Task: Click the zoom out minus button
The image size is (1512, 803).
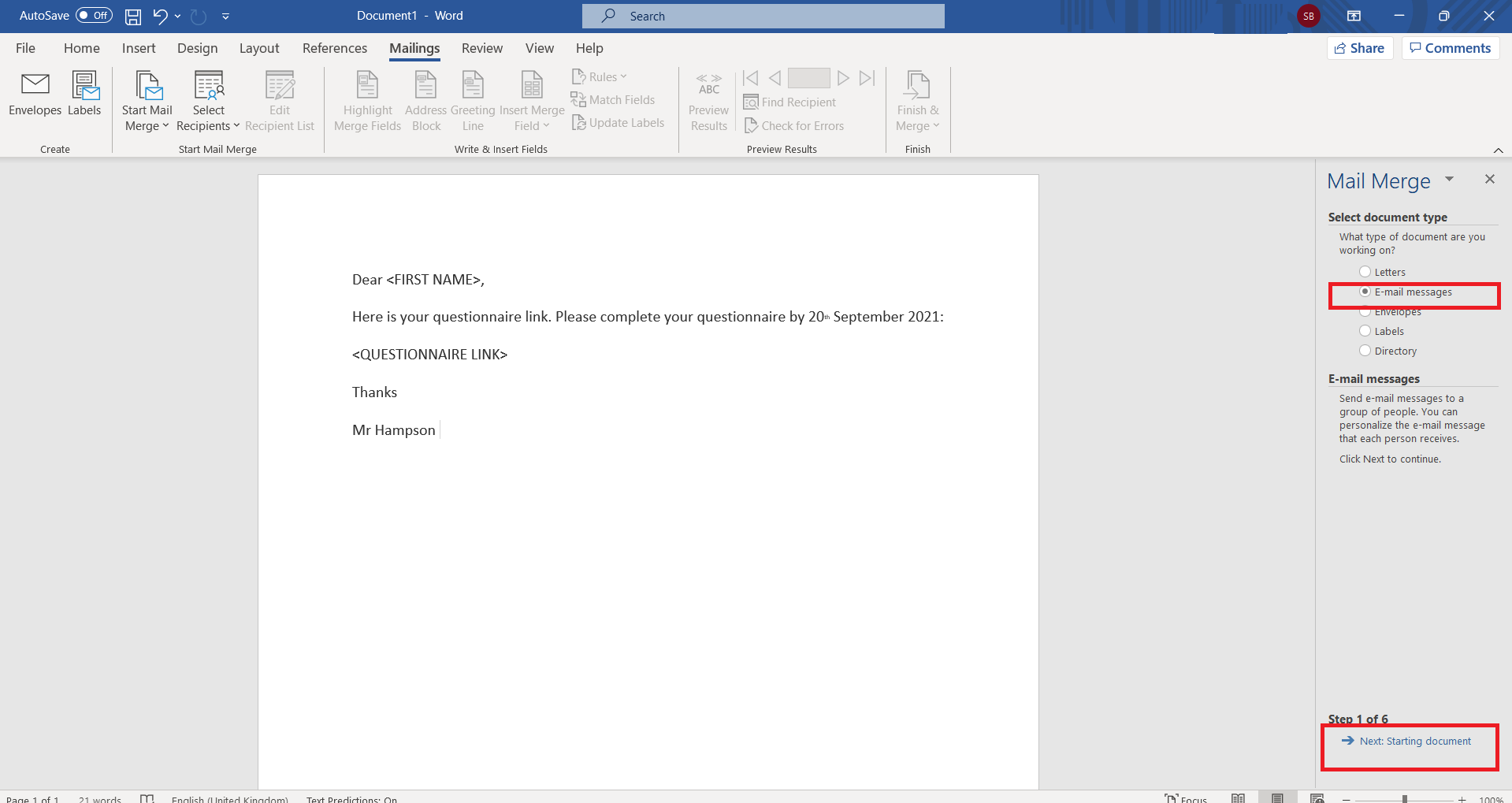Action: click(x=1347, y=799)
